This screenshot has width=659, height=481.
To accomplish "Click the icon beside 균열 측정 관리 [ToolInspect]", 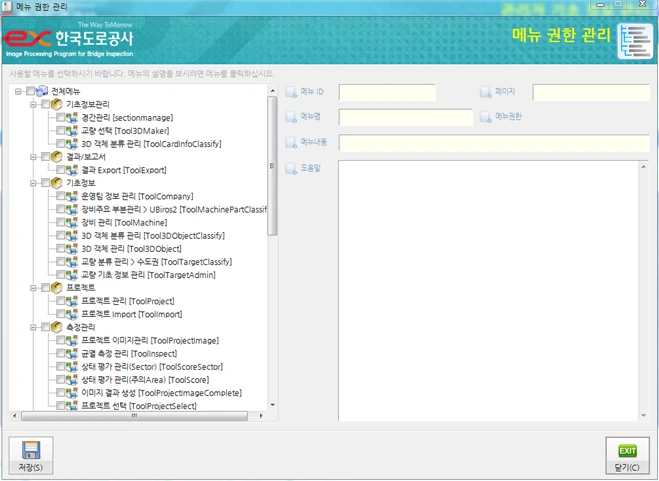I will pyautogui.click(x=72, y=353).
